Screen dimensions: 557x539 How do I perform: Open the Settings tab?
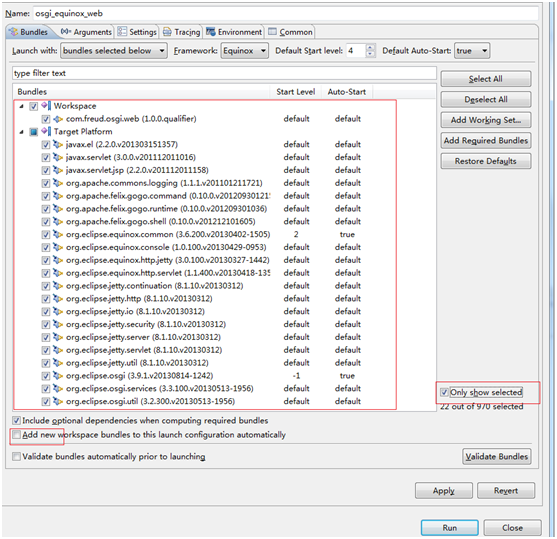click(x=137, y=32)
